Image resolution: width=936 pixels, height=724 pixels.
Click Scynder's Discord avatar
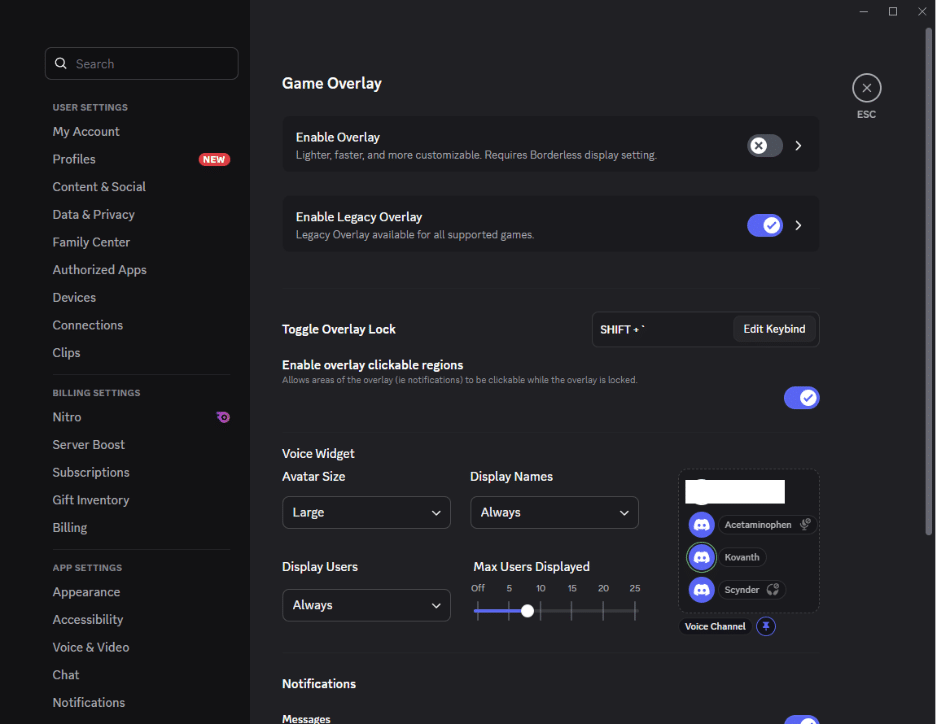pyautogui.click(x=701, y=590)
